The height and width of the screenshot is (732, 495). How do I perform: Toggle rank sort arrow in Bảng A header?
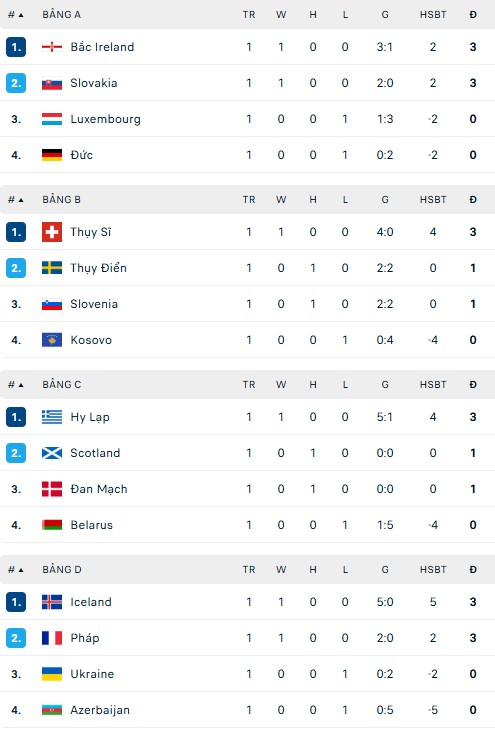[x=21, y=15]
